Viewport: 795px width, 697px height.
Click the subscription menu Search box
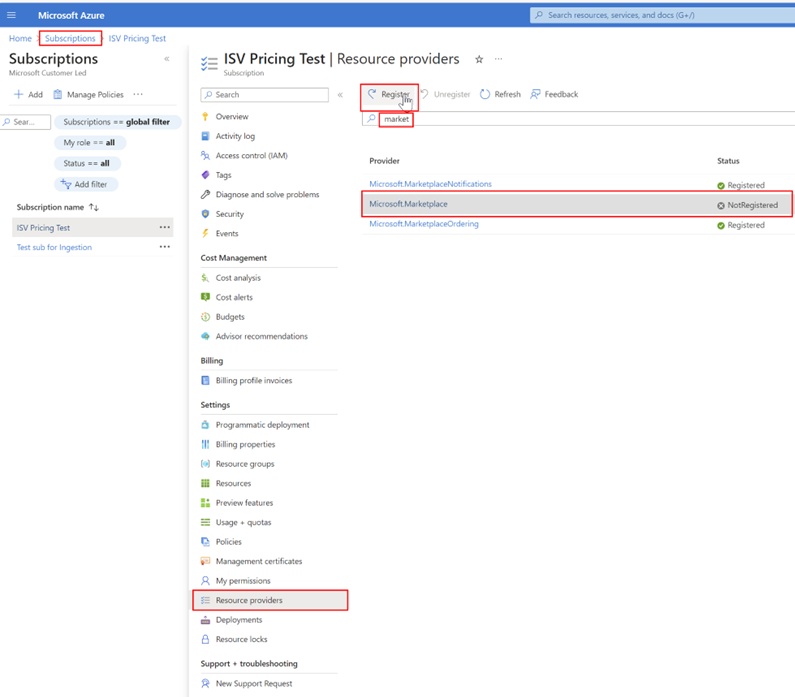[265, 95]
